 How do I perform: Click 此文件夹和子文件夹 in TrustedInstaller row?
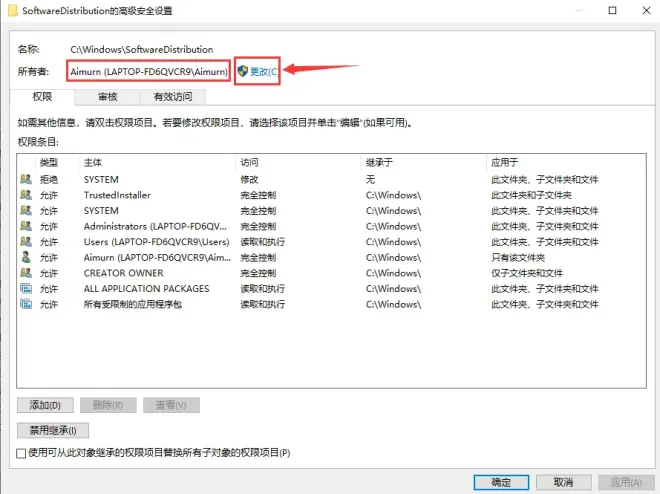532,195
